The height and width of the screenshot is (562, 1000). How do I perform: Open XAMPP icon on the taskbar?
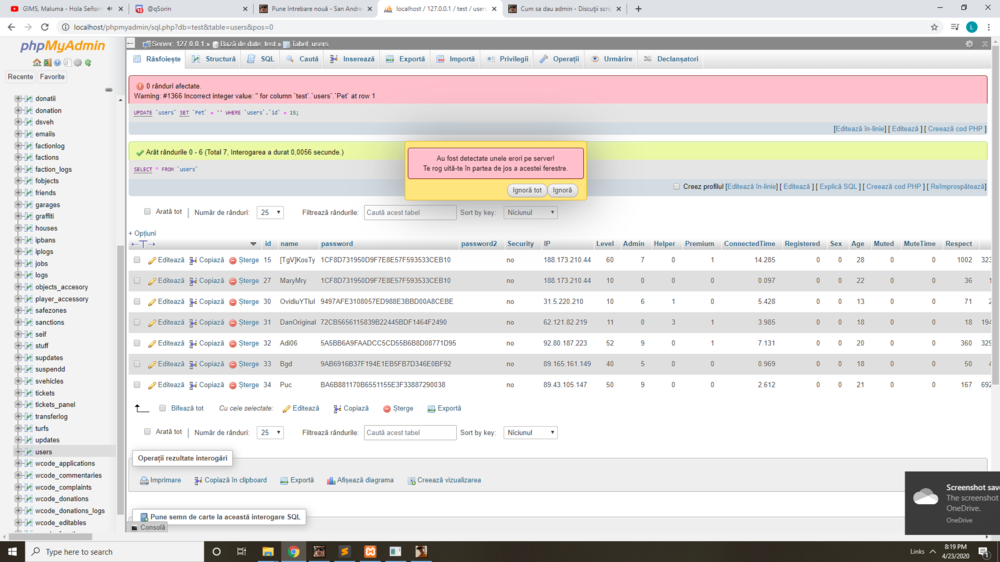pyautogui.click(x=370, y=552)
